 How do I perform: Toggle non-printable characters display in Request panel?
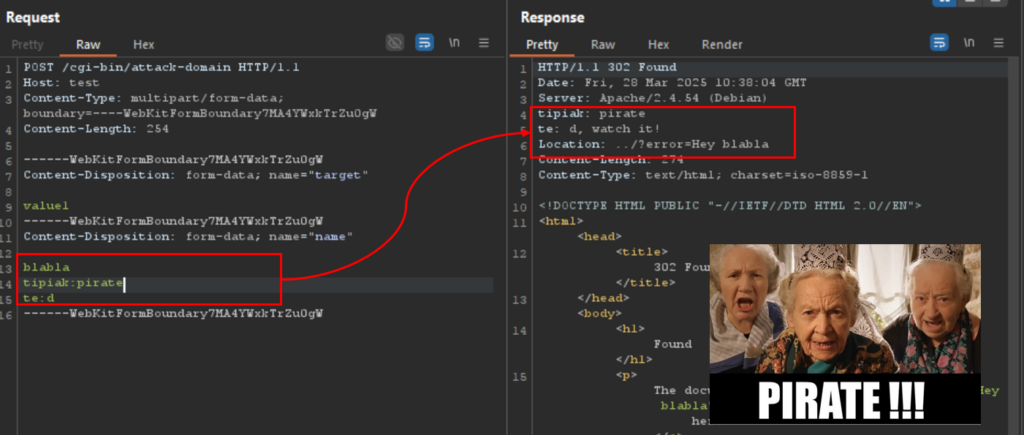coord(394,43)
